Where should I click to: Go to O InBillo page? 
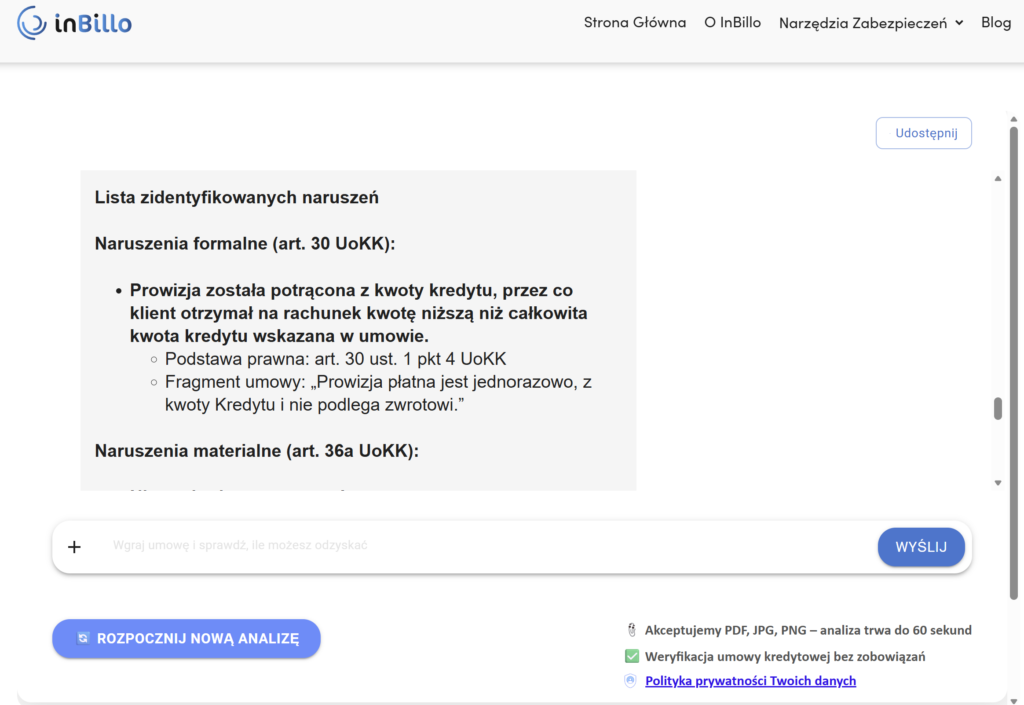(x=732, y=23)
